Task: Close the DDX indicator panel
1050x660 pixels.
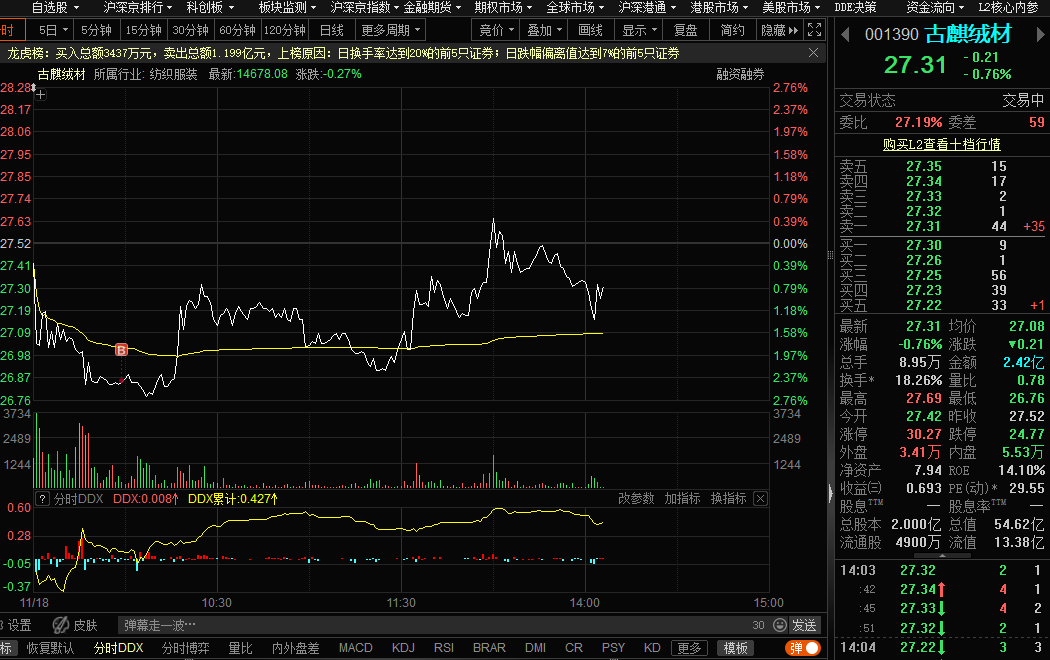Action: pos(760,498)
